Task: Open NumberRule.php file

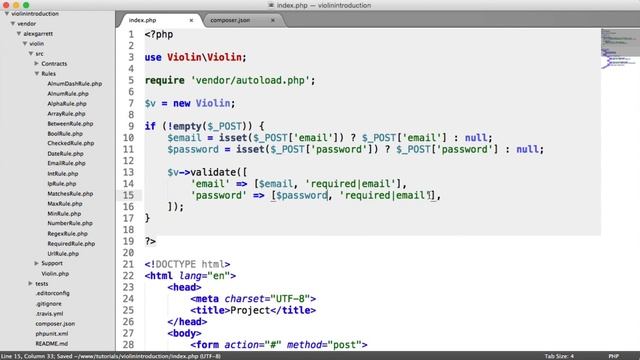Action: (70, 223)
